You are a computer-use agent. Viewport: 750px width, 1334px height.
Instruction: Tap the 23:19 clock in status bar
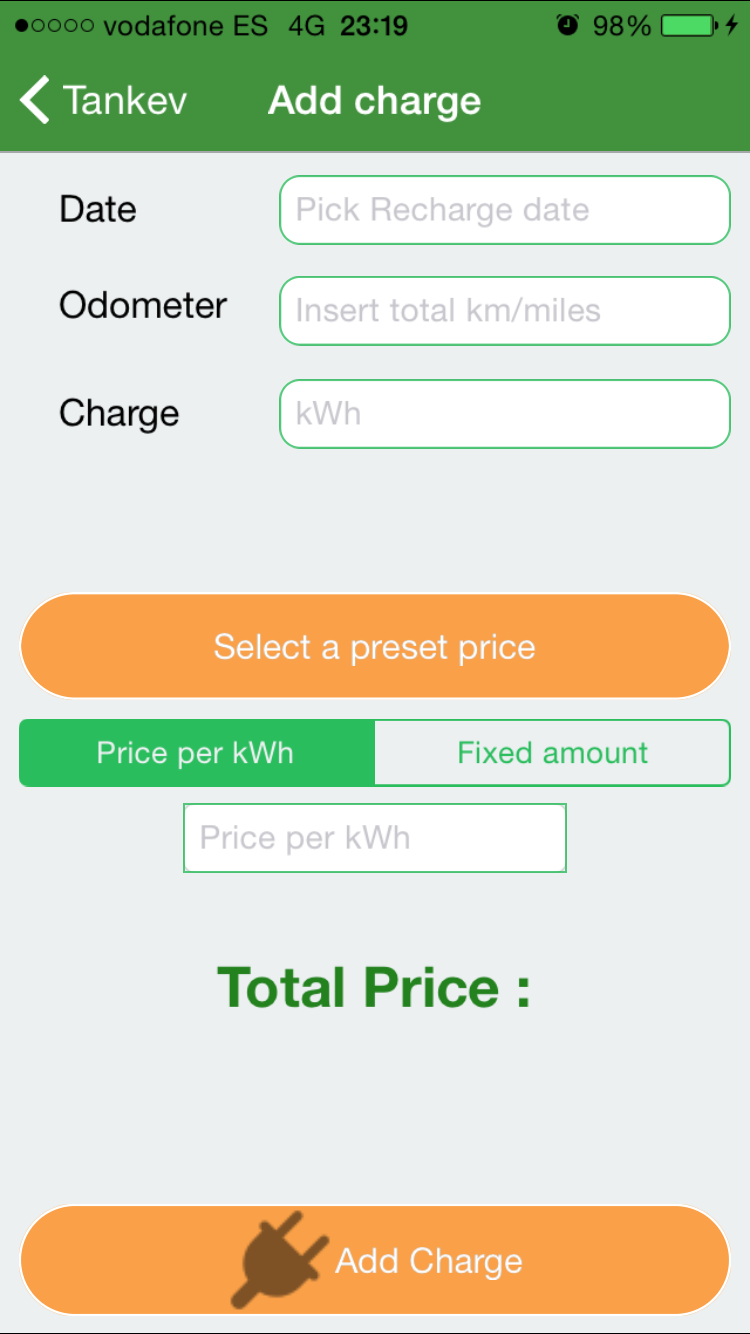click(373, 25)
